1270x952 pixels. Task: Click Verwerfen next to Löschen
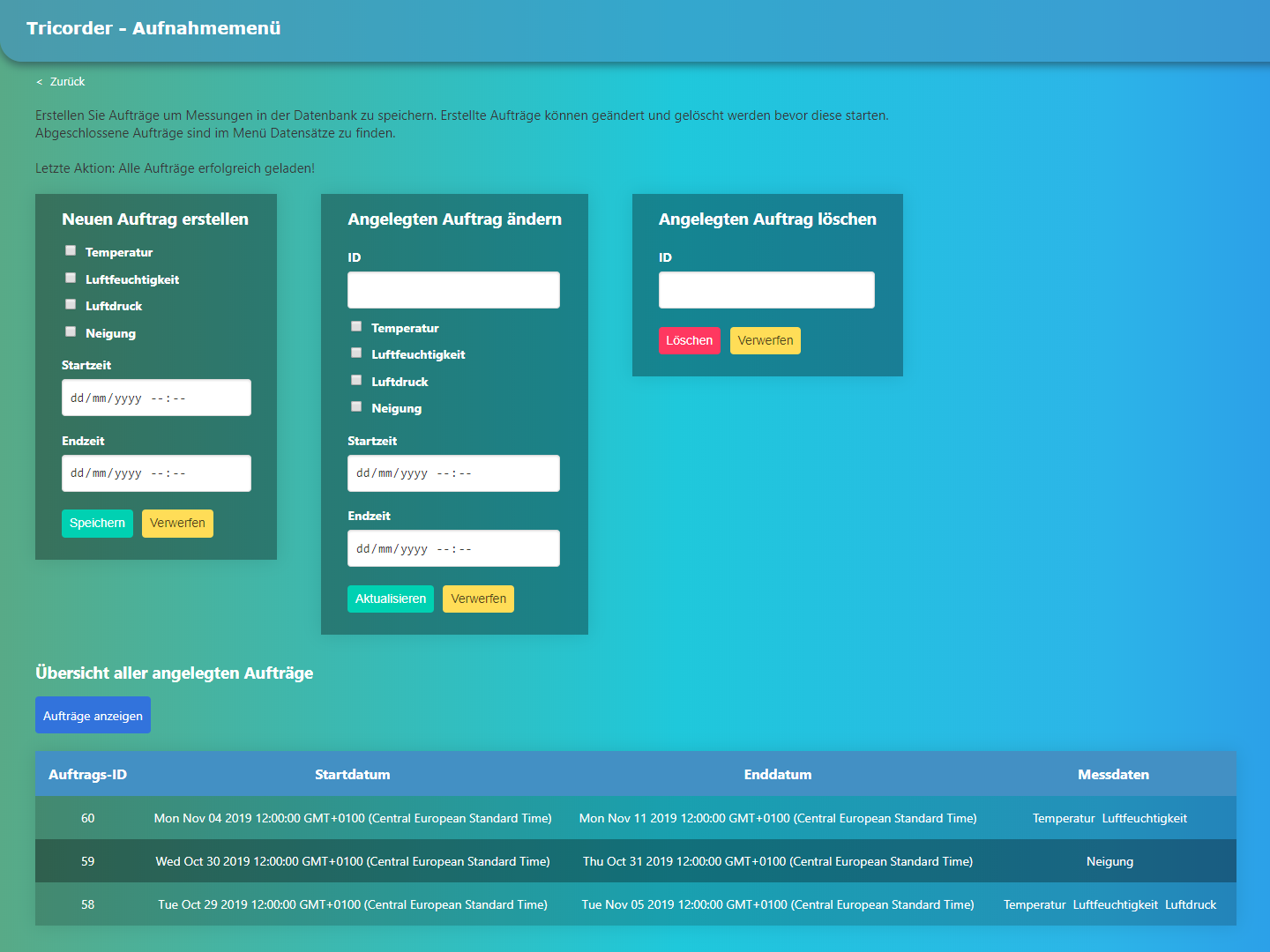click(x=766, y=340)
